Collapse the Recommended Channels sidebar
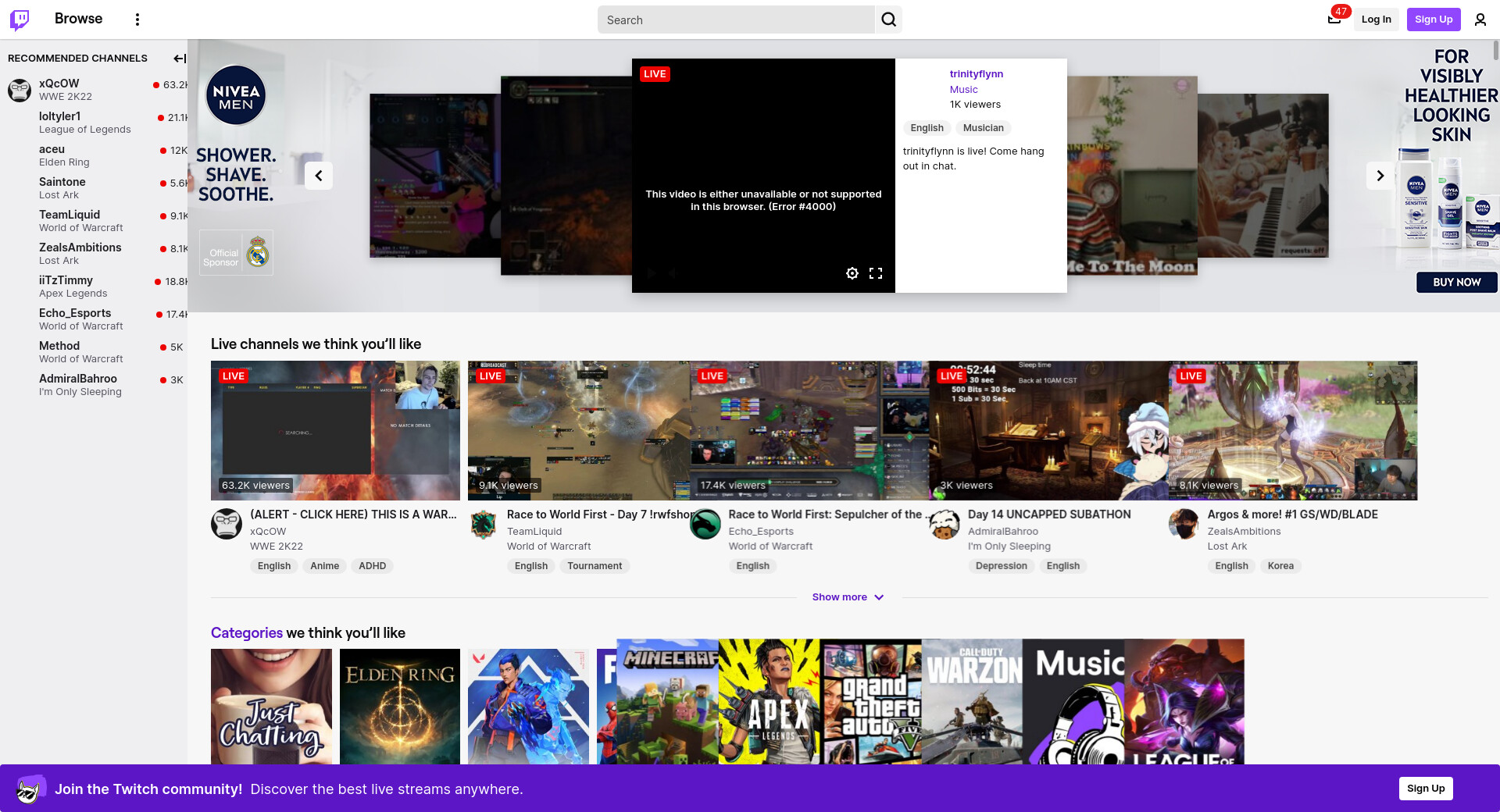The height and width of the screenshot is (812, 1500). [179, 59]
